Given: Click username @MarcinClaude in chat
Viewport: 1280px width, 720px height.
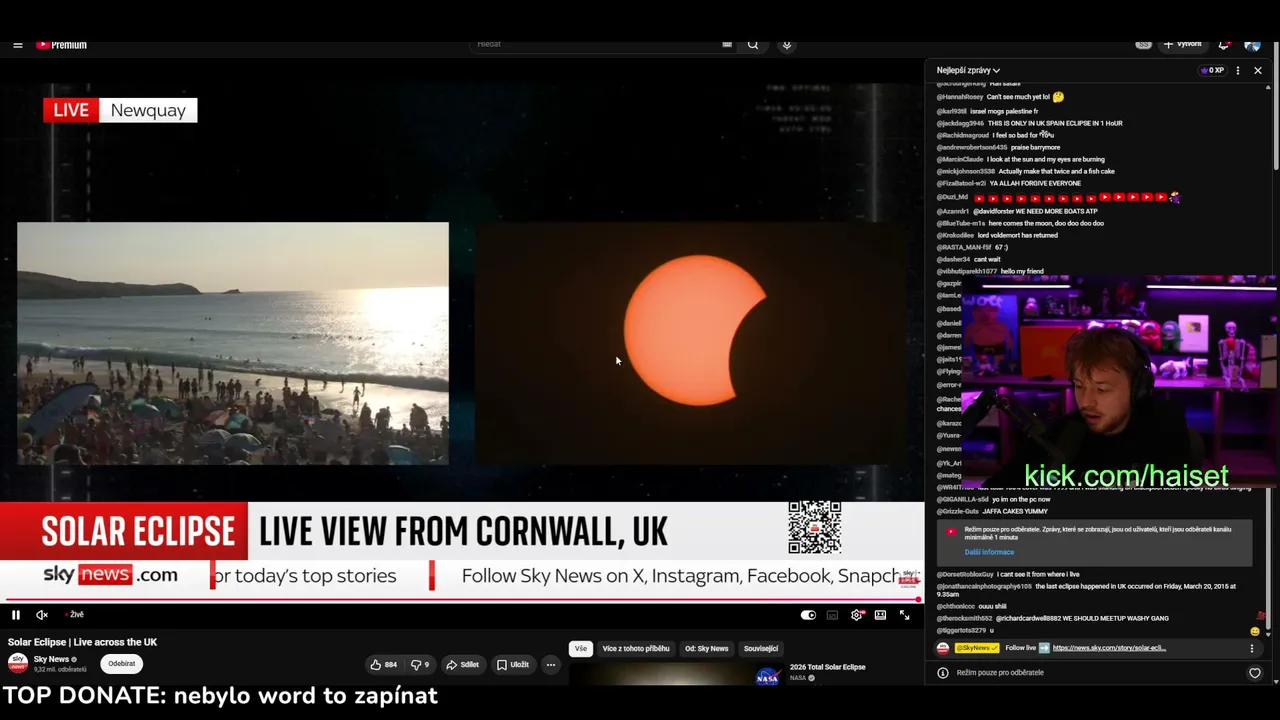Looking at the screenshot, I should 960,159.
